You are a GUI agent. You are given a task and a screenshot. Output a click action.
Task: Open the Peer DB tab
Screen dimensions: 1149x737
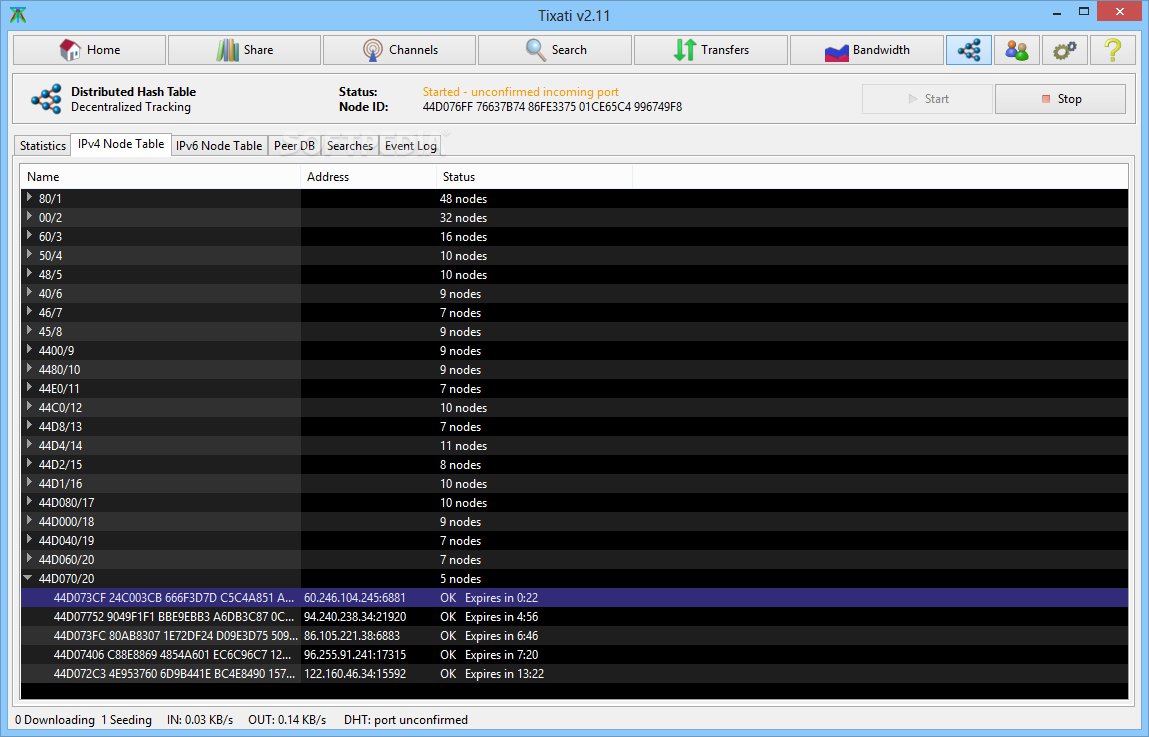pos(295,146)
